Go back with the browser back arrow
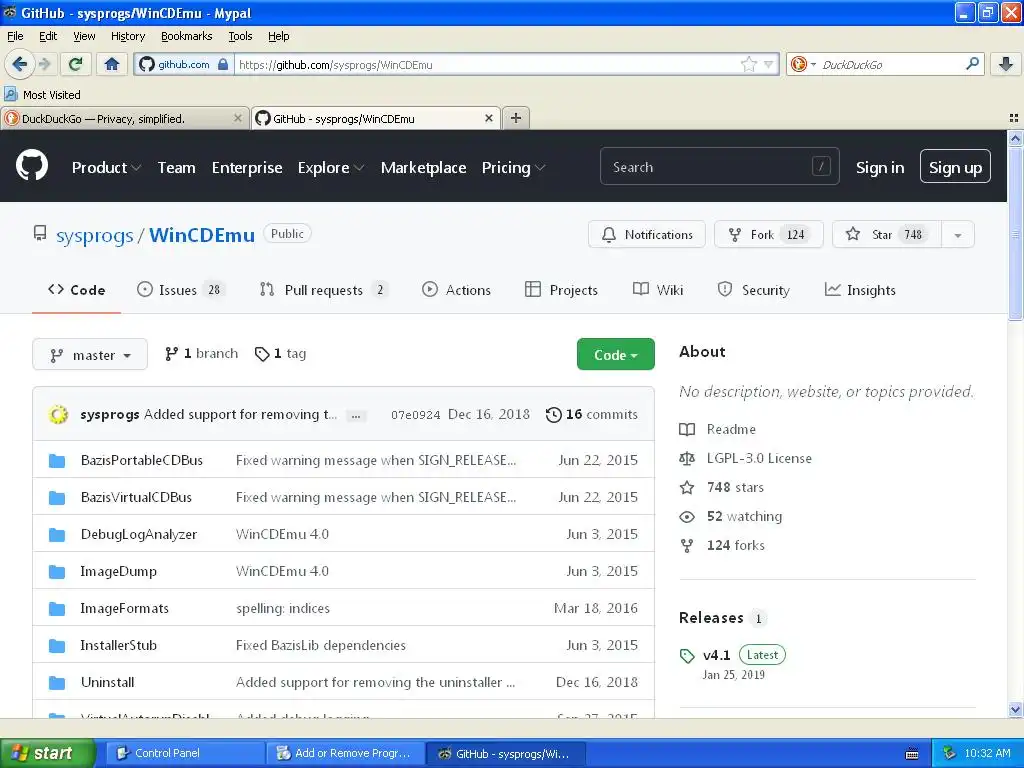 click(x=19, y=64)
